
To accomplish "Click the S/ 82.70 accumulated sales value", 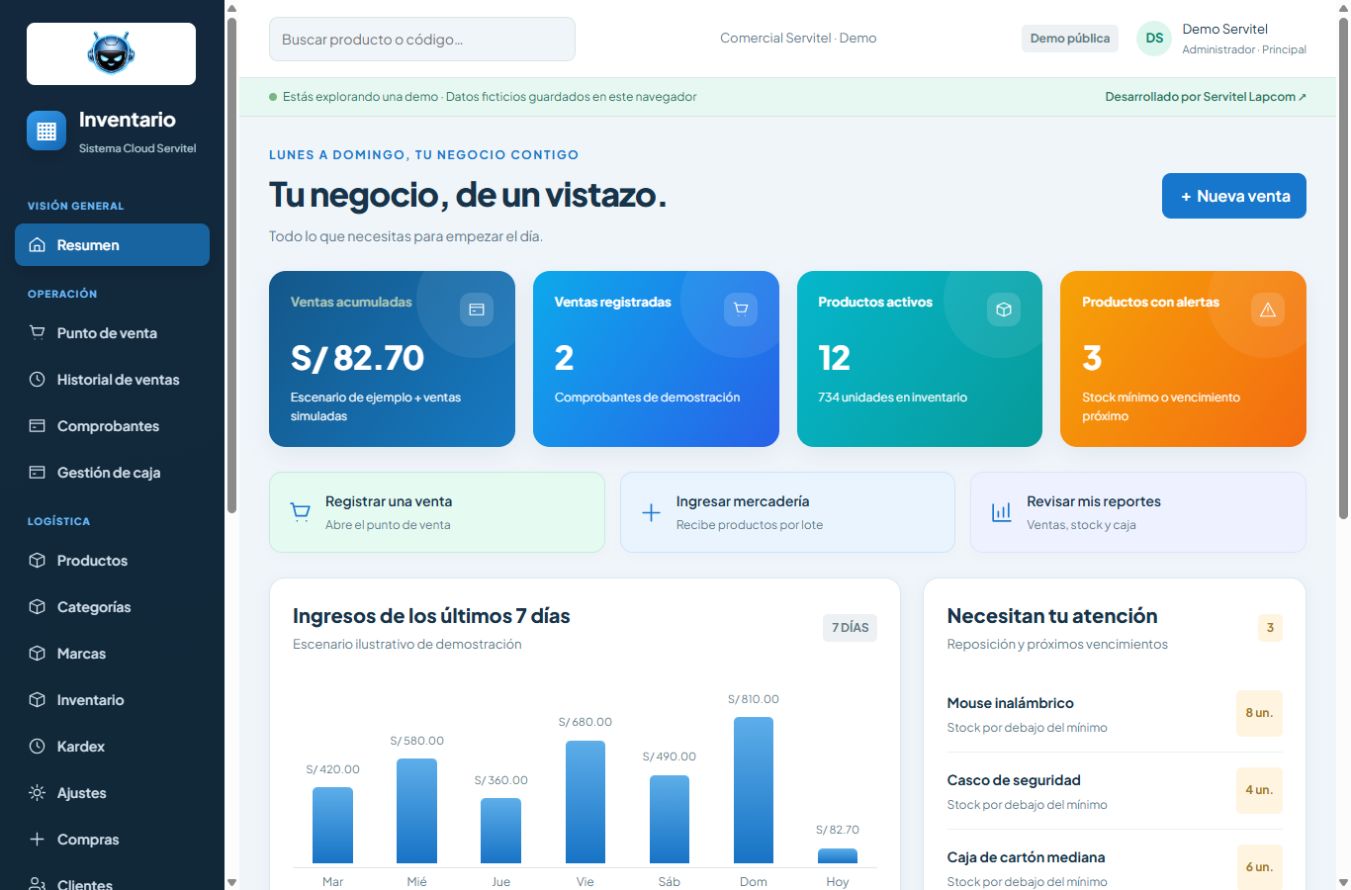I will tap(357, 357).
